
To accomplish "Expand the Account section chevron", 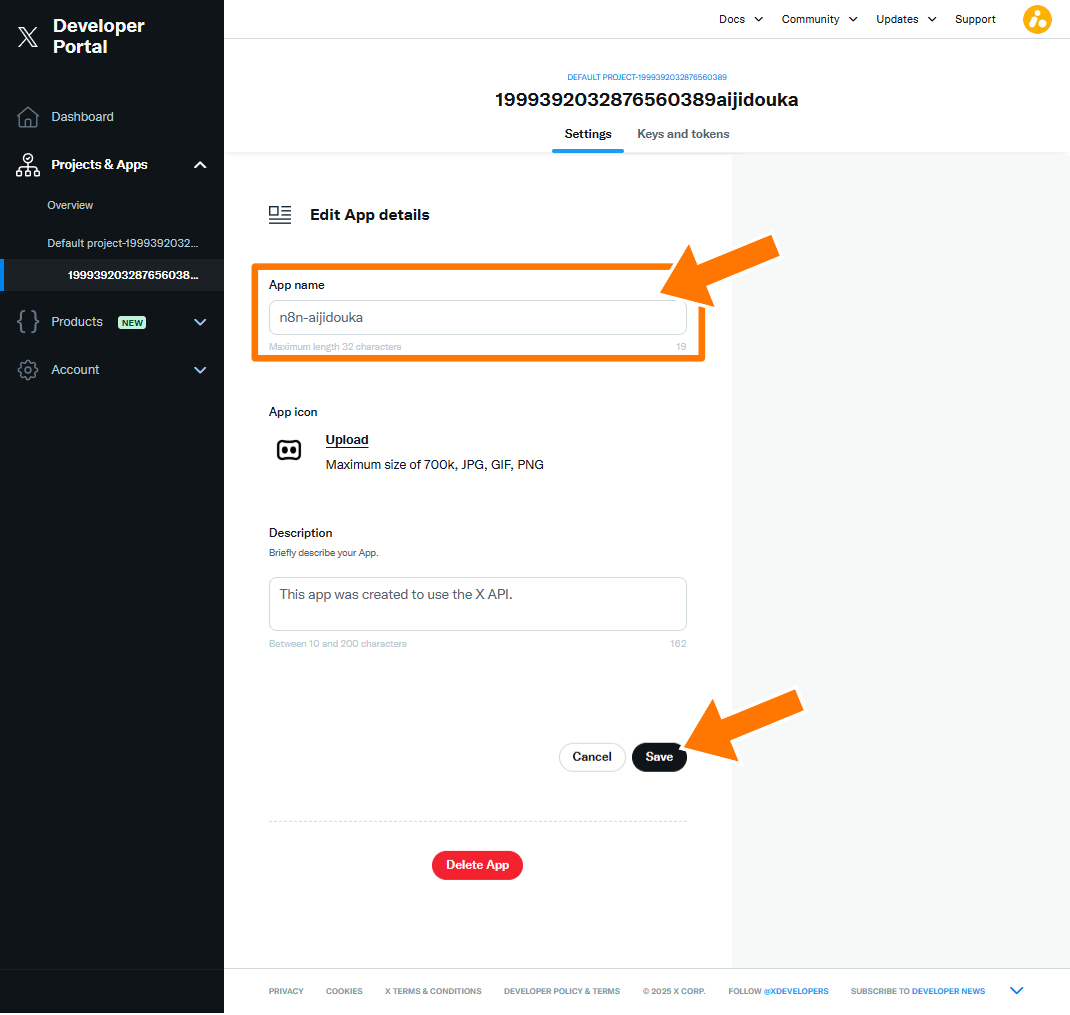I will coord(200,370).
